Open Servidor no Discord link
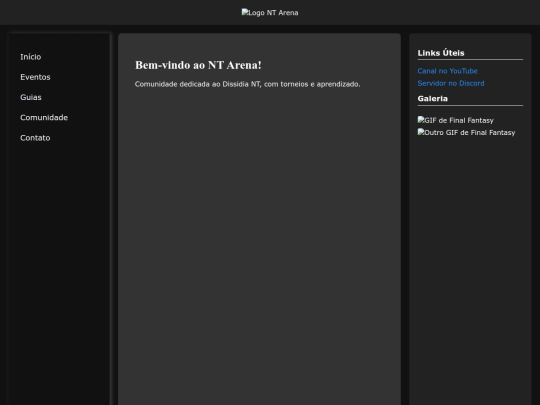This screenshot has width=540, height=405. click(451, 83)
